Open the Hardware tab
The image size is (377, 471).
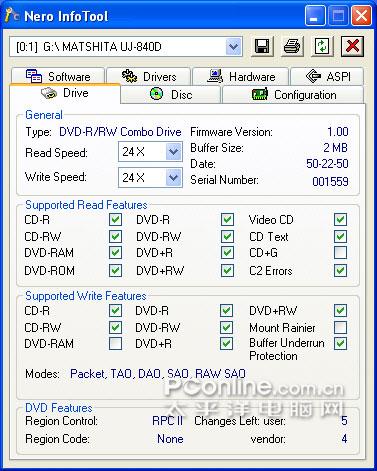(241, 76)
